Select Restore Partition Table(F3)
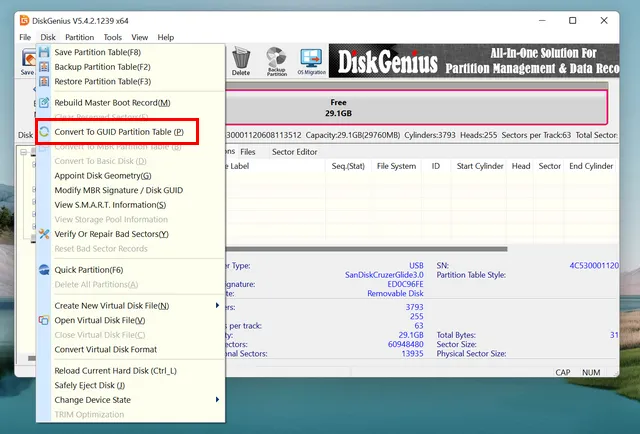 pos(131,81)
